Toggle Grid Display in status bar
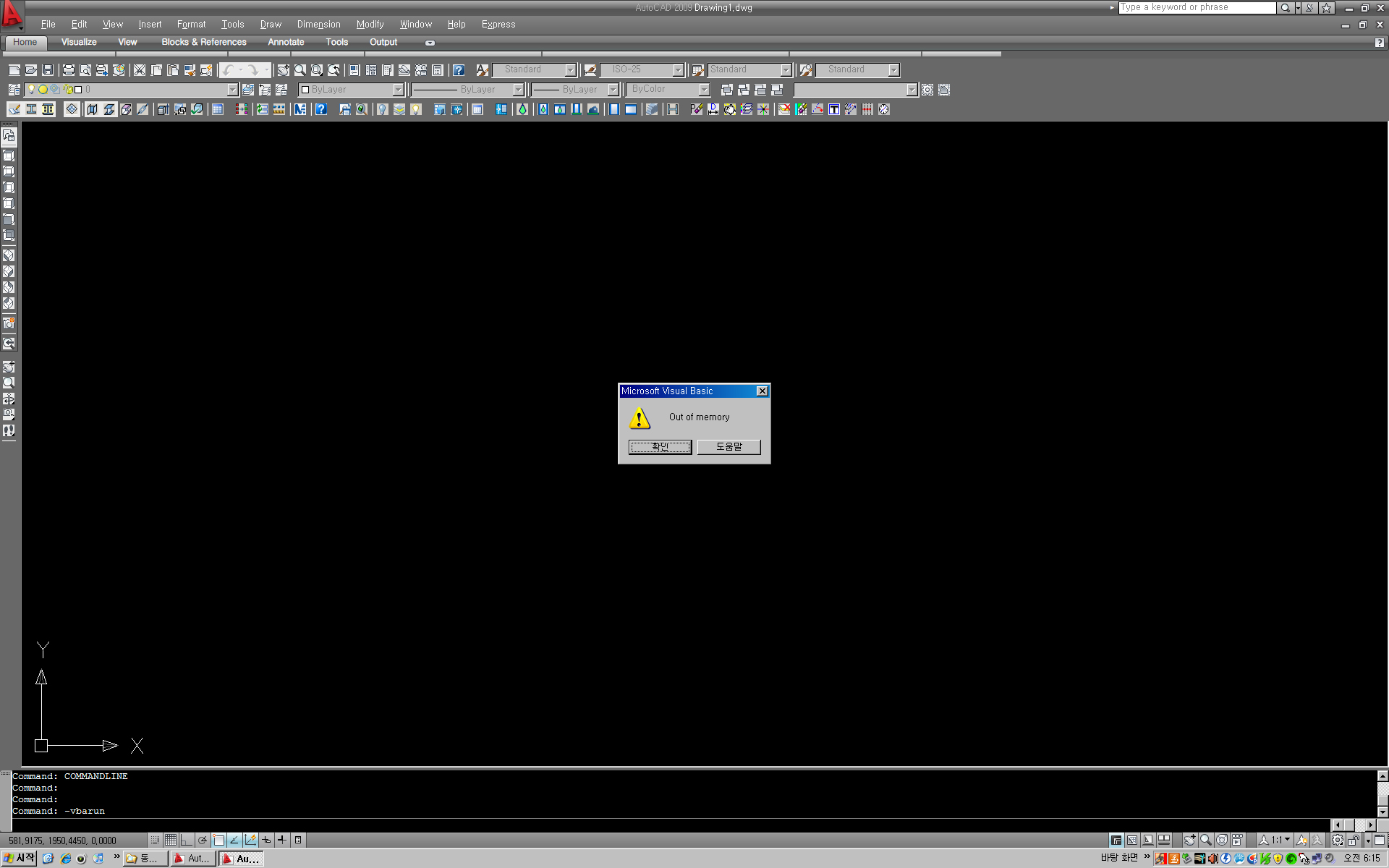 [x=171, y=840]
